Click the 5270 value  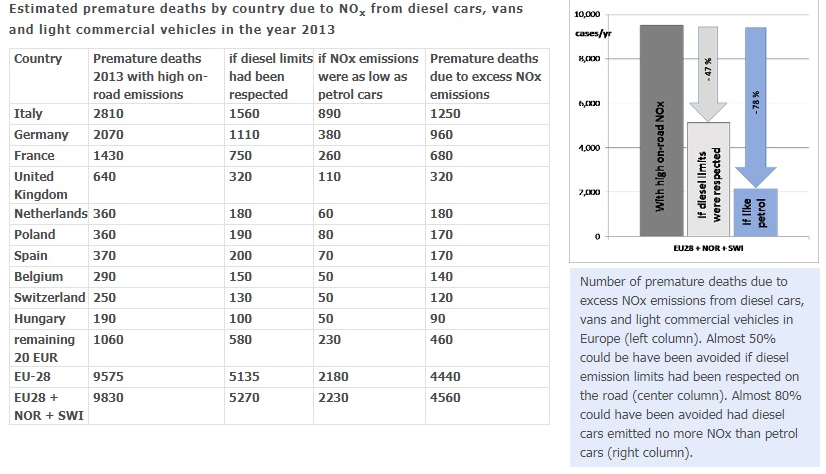(244, 398)
